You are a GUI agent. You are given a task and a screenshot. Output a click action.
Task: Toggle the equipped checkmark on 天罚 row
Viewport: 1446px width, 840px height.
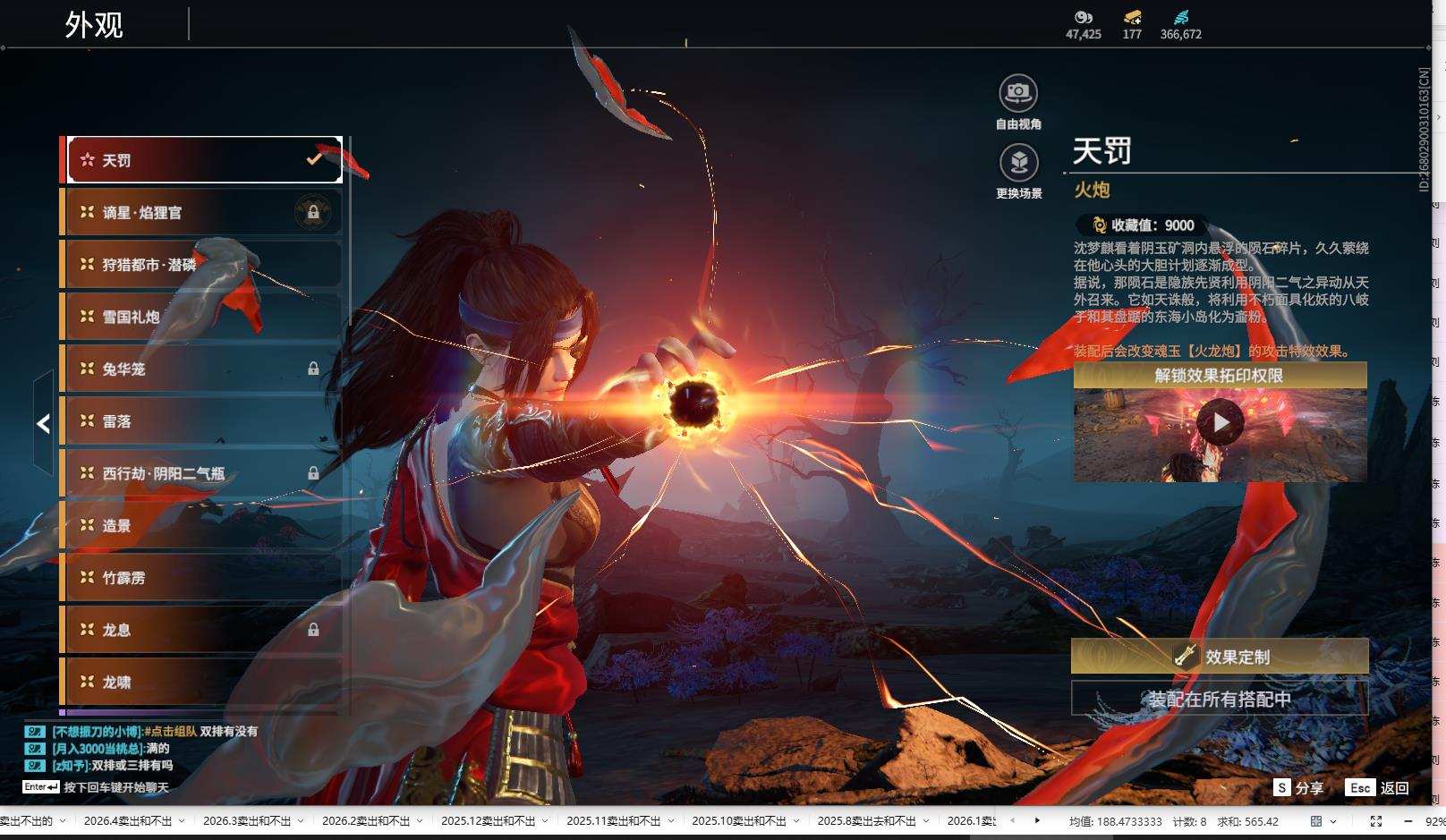click(314, 159)
